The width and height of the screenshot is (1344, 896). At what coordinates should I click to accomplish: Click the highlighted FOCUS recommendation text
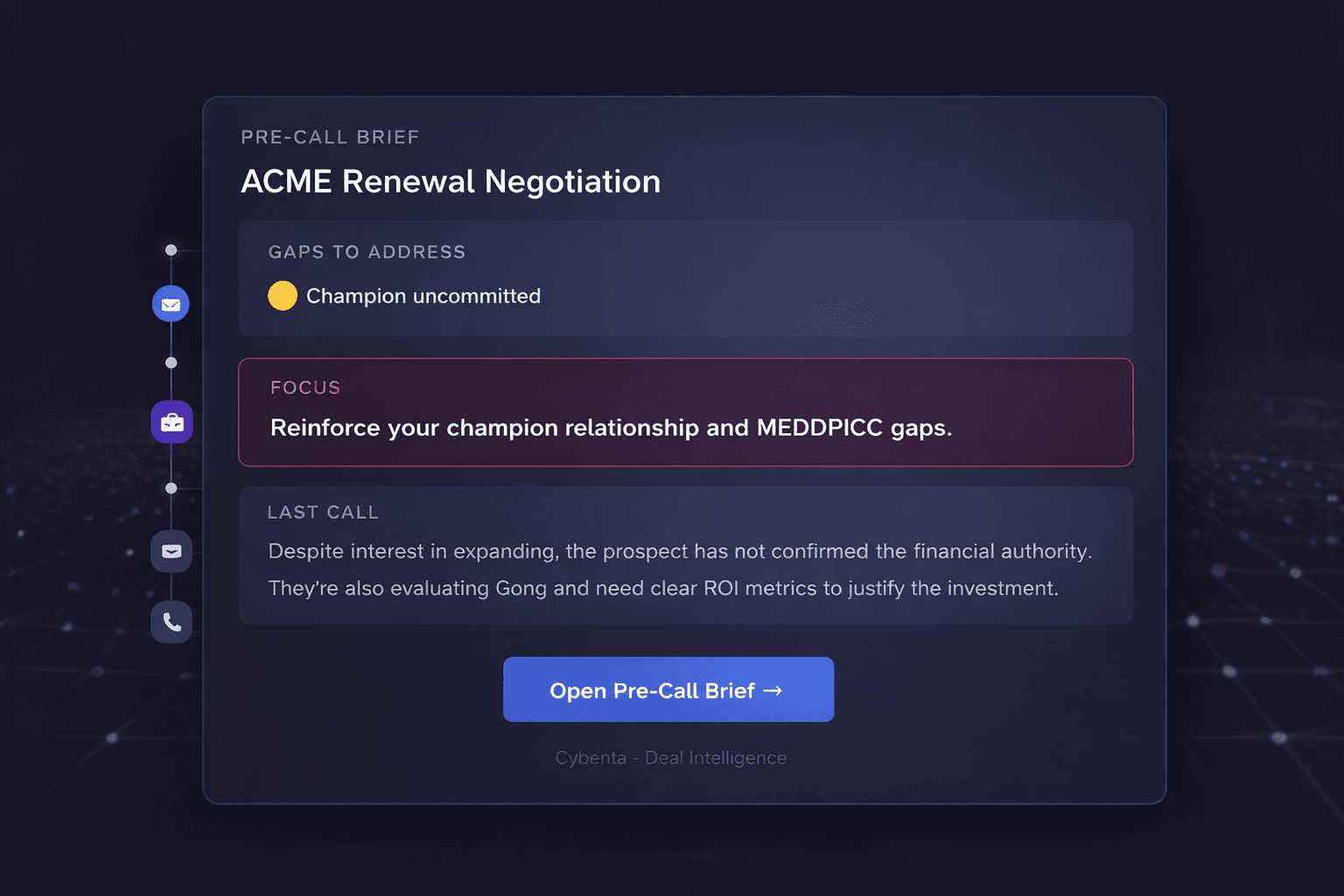[610, 429]
